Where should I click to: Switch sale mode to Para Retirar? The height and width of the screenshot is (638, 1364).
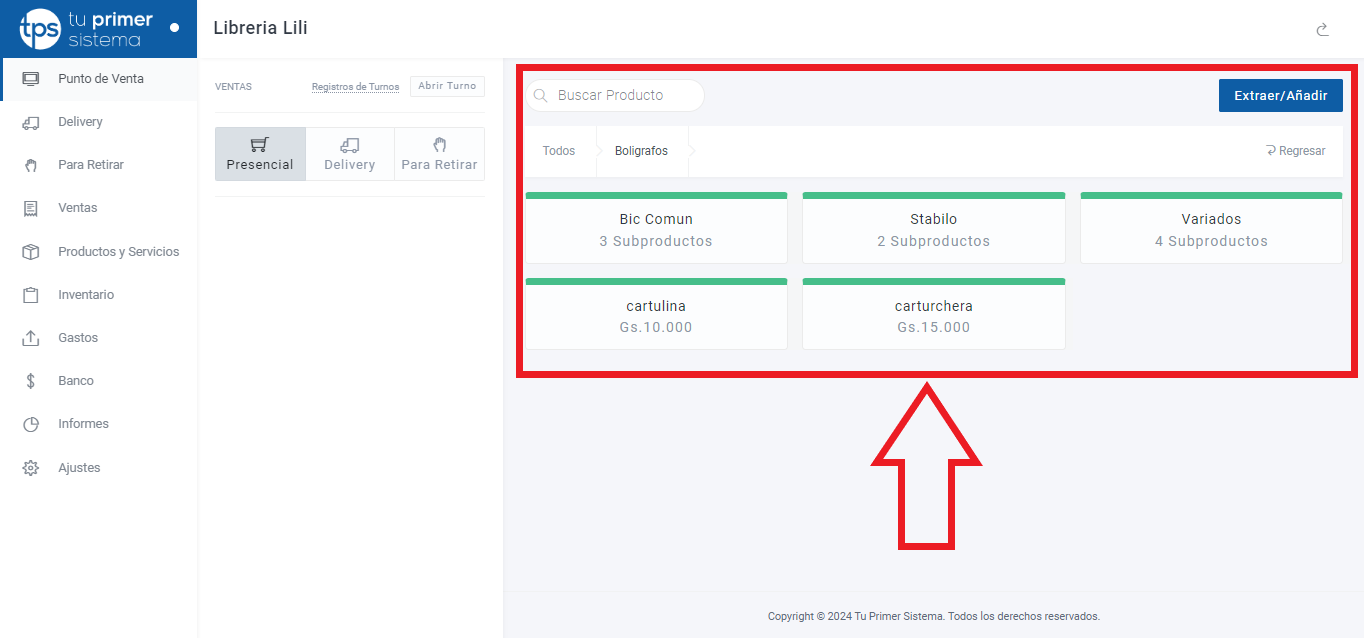[x=439, y=154]
